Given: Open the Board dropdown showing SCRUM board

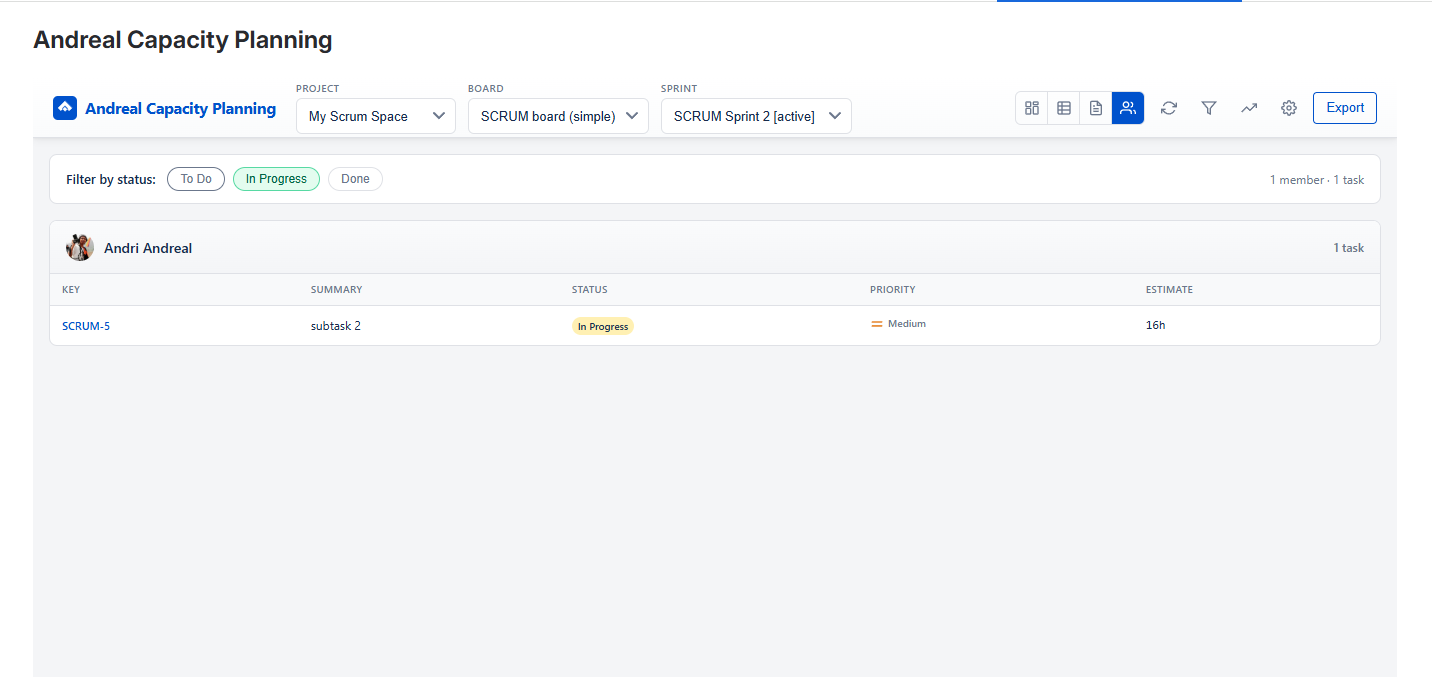Looking at the screenshot, I should click(558, 116).
